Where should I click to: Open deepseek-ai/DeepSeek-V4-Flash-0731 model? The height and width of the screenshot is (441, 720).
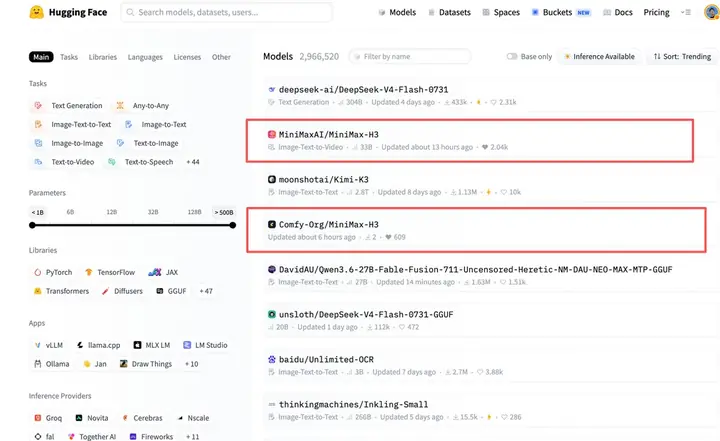click(x=364, y=90)
